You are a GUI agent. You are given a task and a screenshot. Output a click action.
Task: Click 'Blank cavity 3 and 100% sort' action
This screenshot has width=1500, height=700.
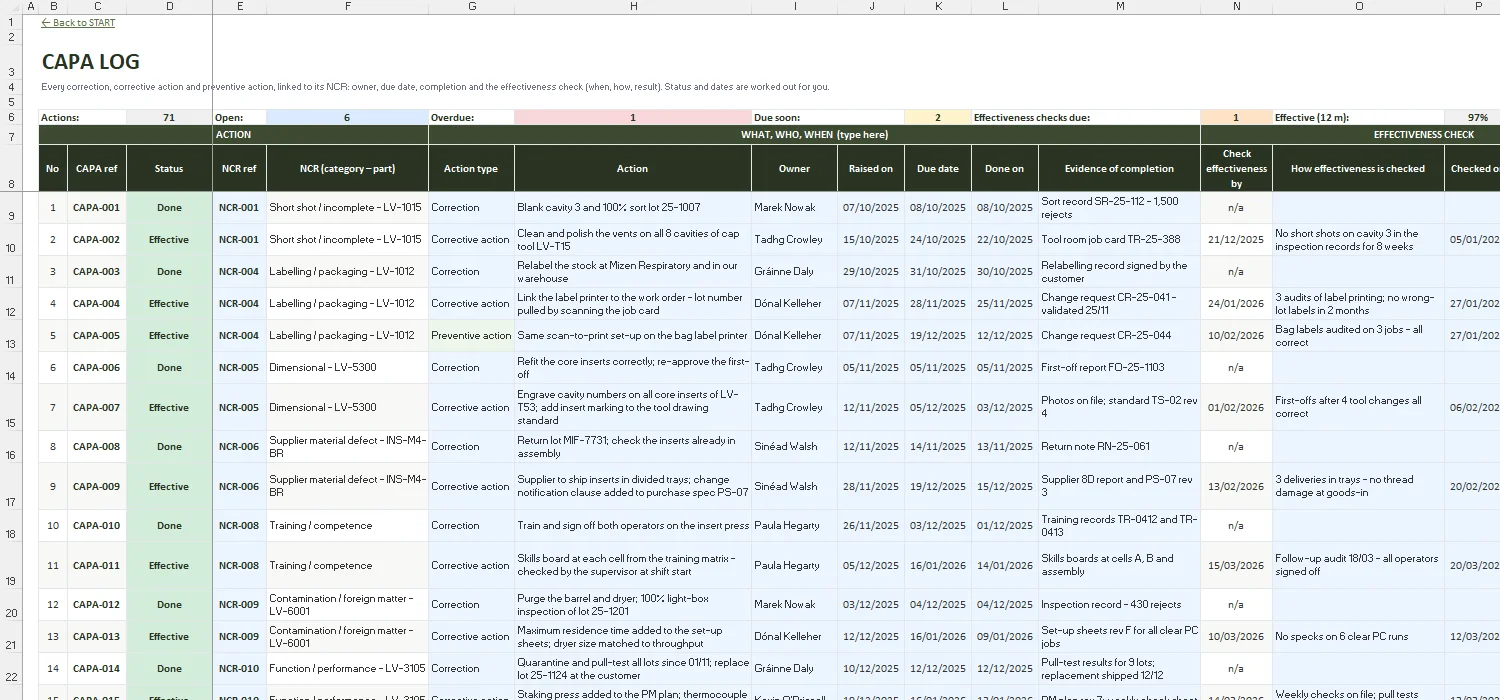tap(633, 207)
